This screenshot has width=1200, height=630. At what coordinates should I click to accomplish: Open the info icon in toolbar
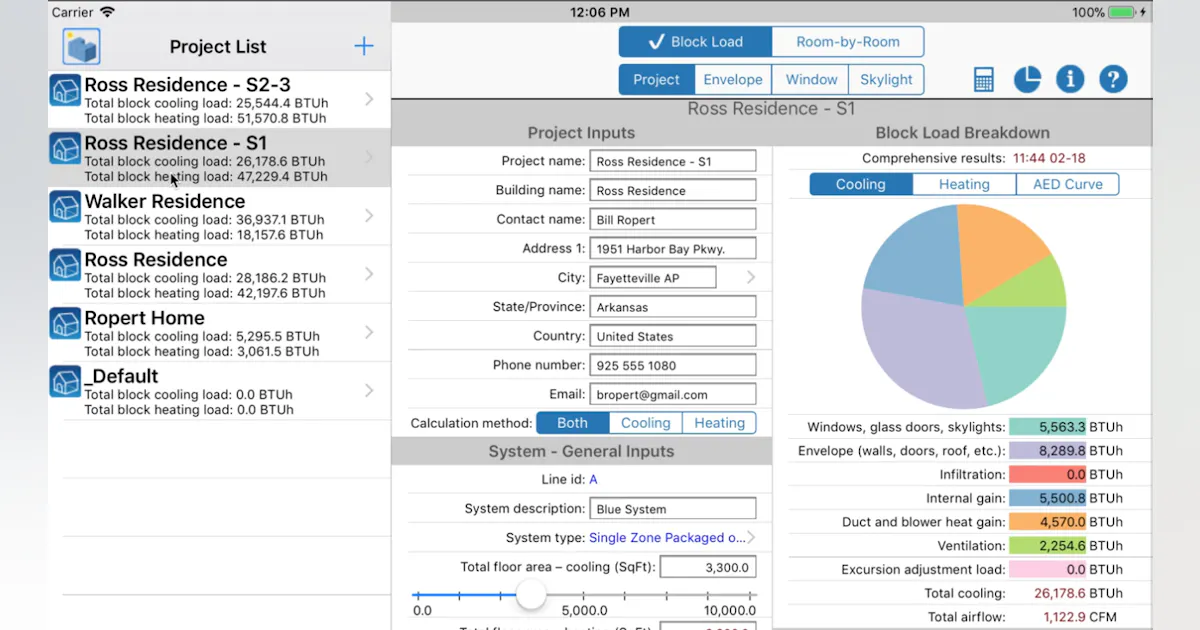(1070, 80)
